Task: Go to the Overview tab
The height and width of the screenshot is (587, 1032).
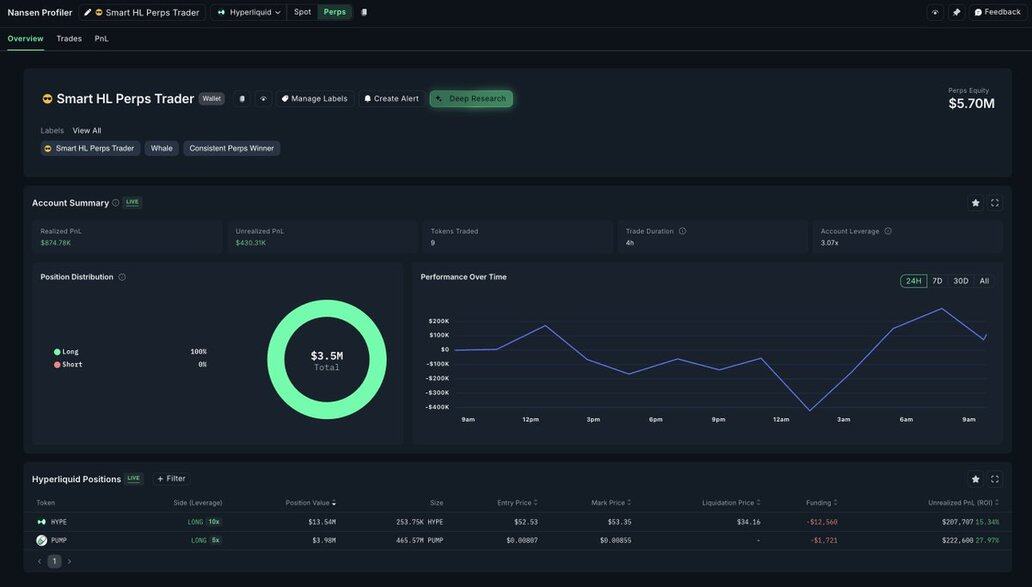Action: coord(25,39)
